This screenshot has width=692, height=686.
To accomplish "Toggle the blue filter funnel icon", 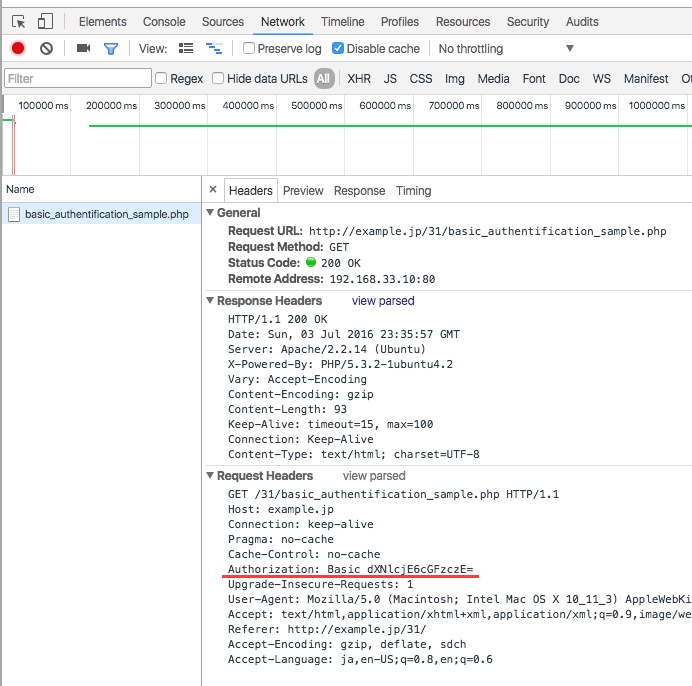I will (x=111, y=48).
